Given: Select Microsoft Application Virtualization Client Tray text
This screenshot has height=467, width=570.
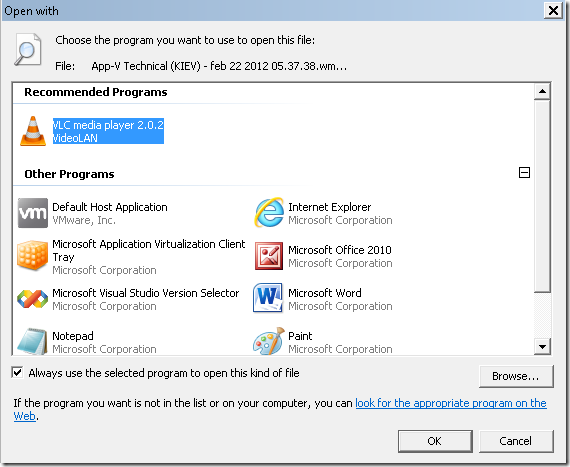Looking at the screenshot, I should pyautogui.click(x=149, y=250).
